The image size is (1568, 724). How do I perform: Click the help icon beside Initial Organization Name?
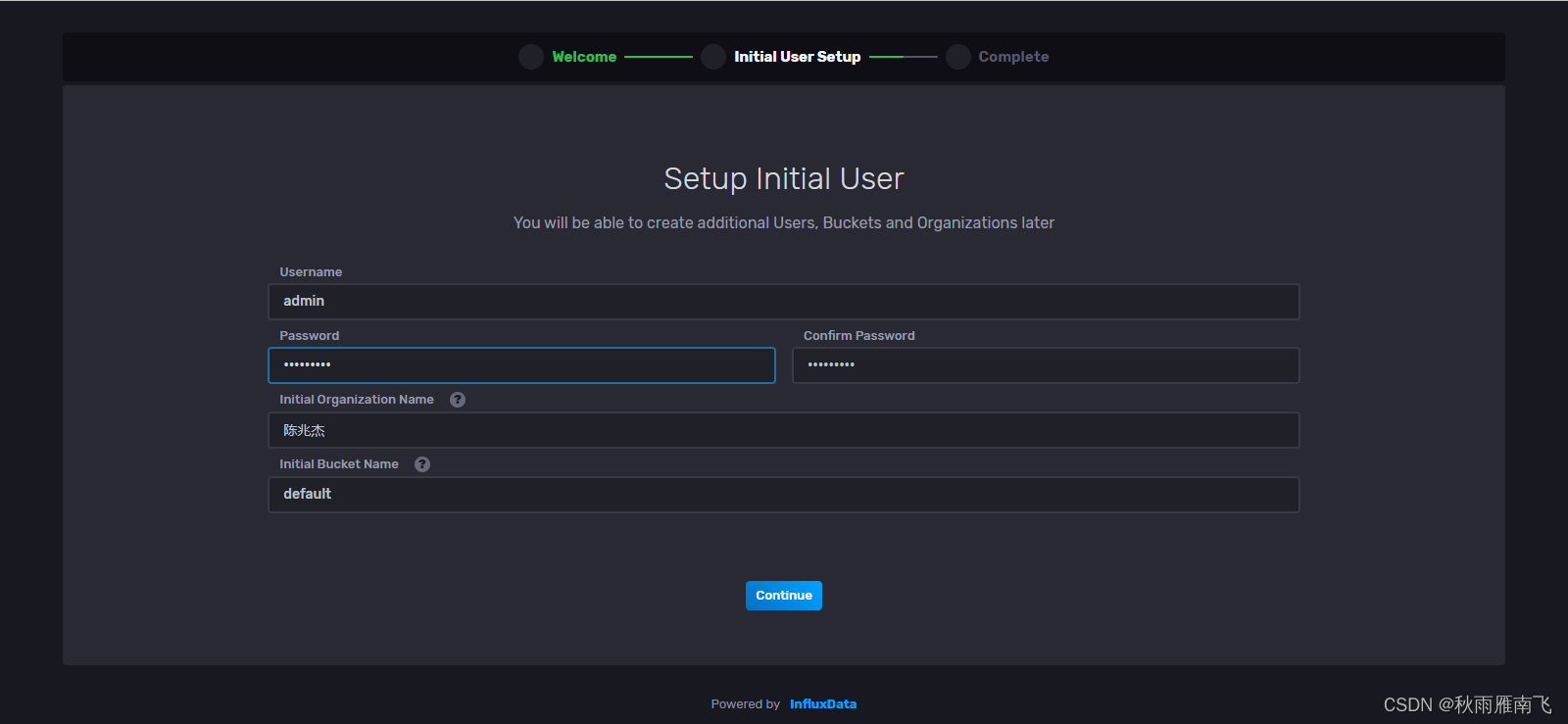[x=458, y=400]
